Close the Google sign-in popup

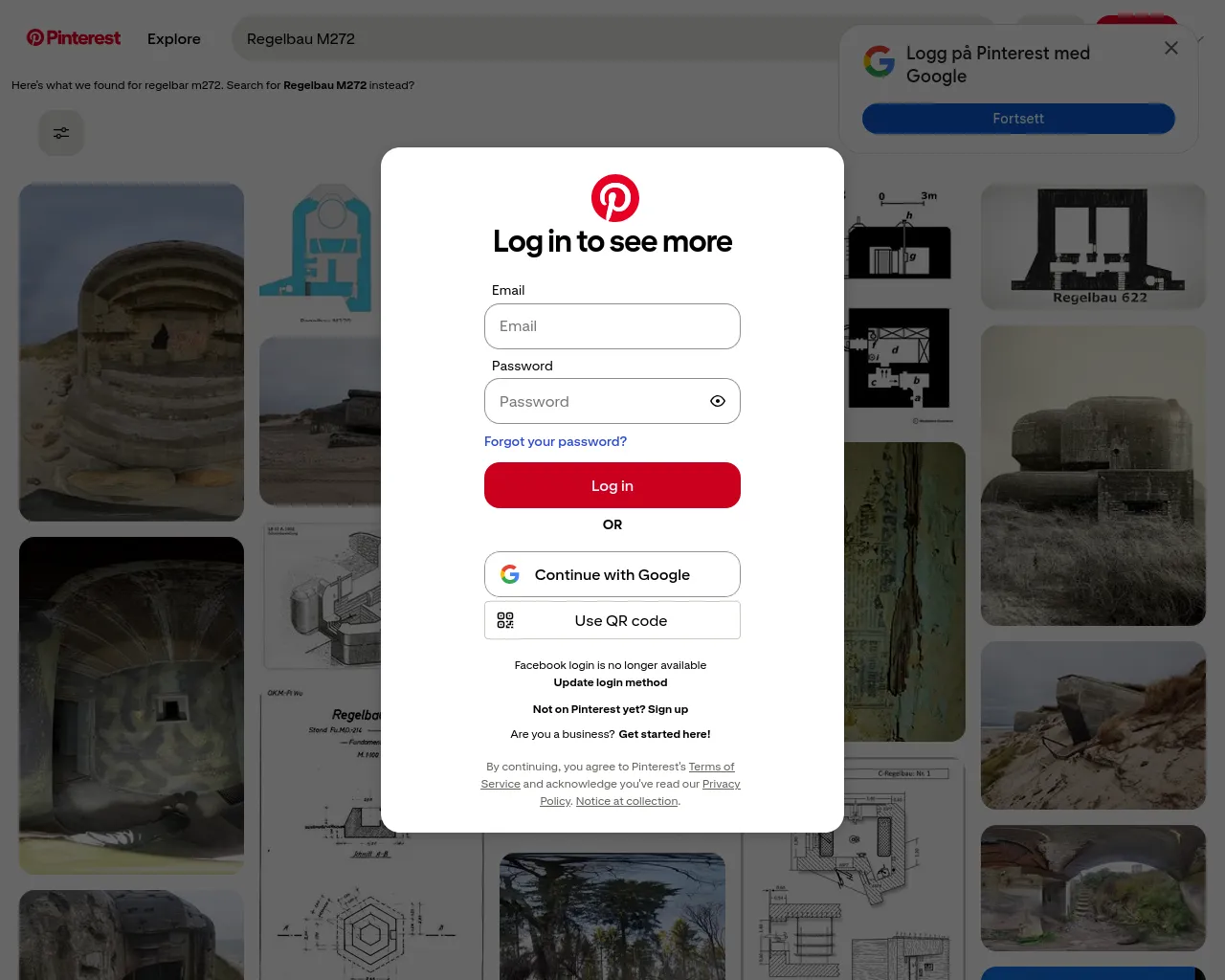pos(1171,48)
